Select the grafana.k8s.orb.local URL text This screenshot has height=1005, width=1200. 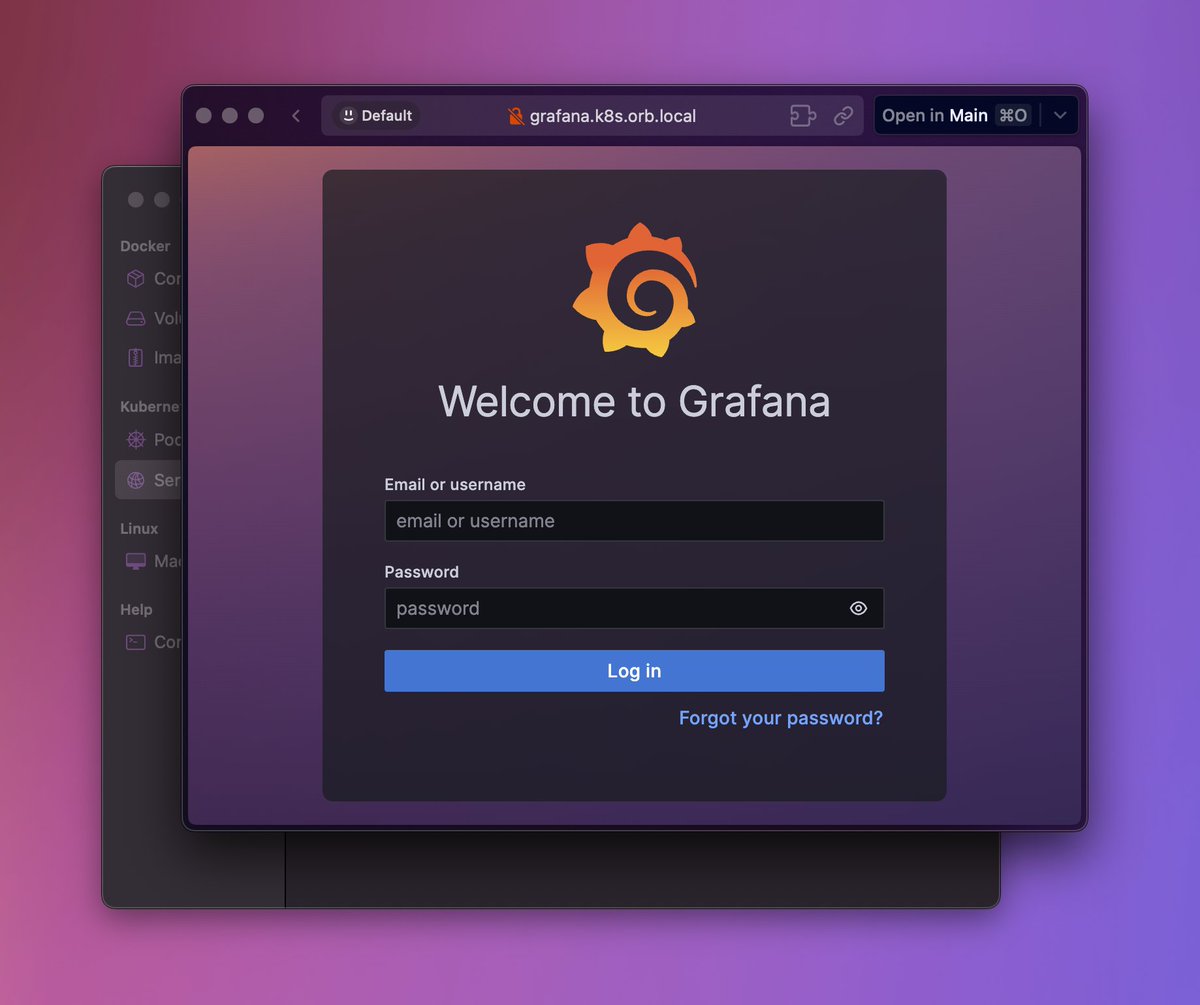coord(613,116)
